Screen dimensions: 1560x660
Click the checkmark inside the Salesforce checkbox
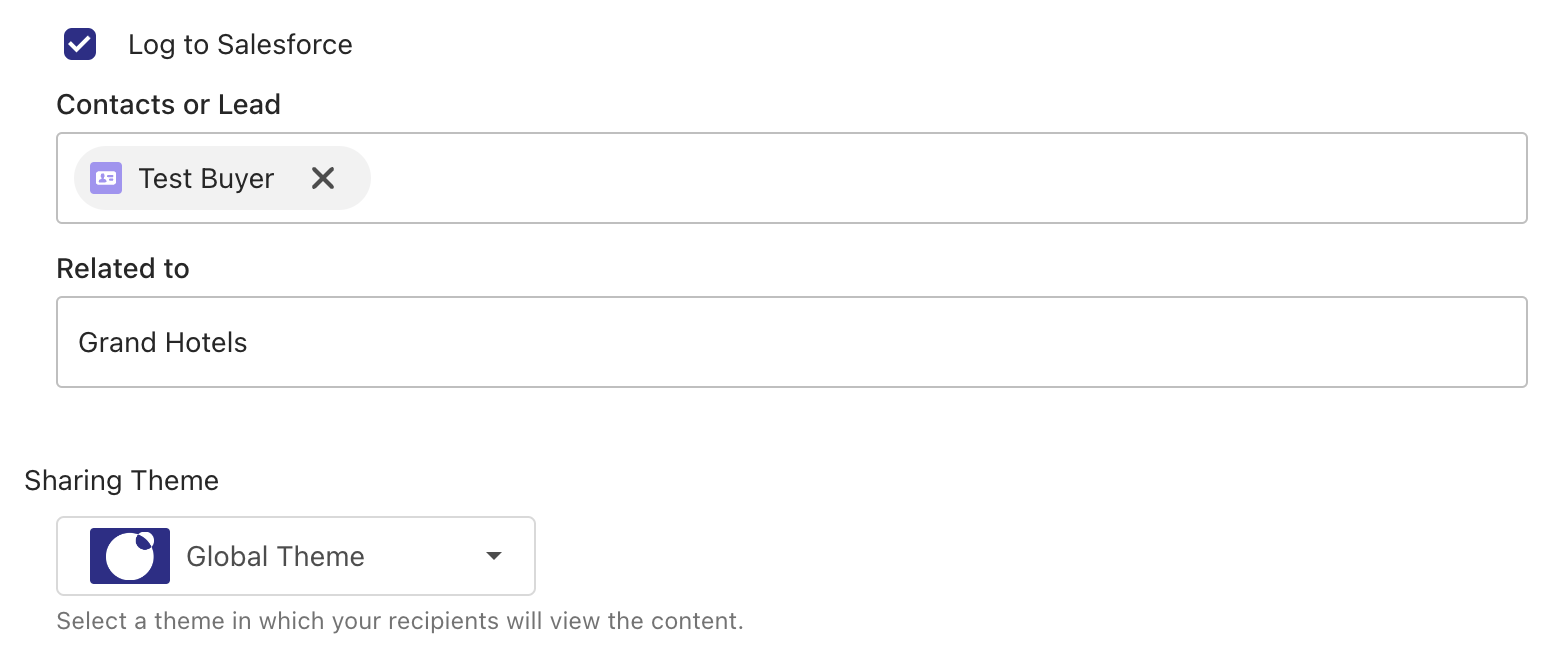(80, 44)
